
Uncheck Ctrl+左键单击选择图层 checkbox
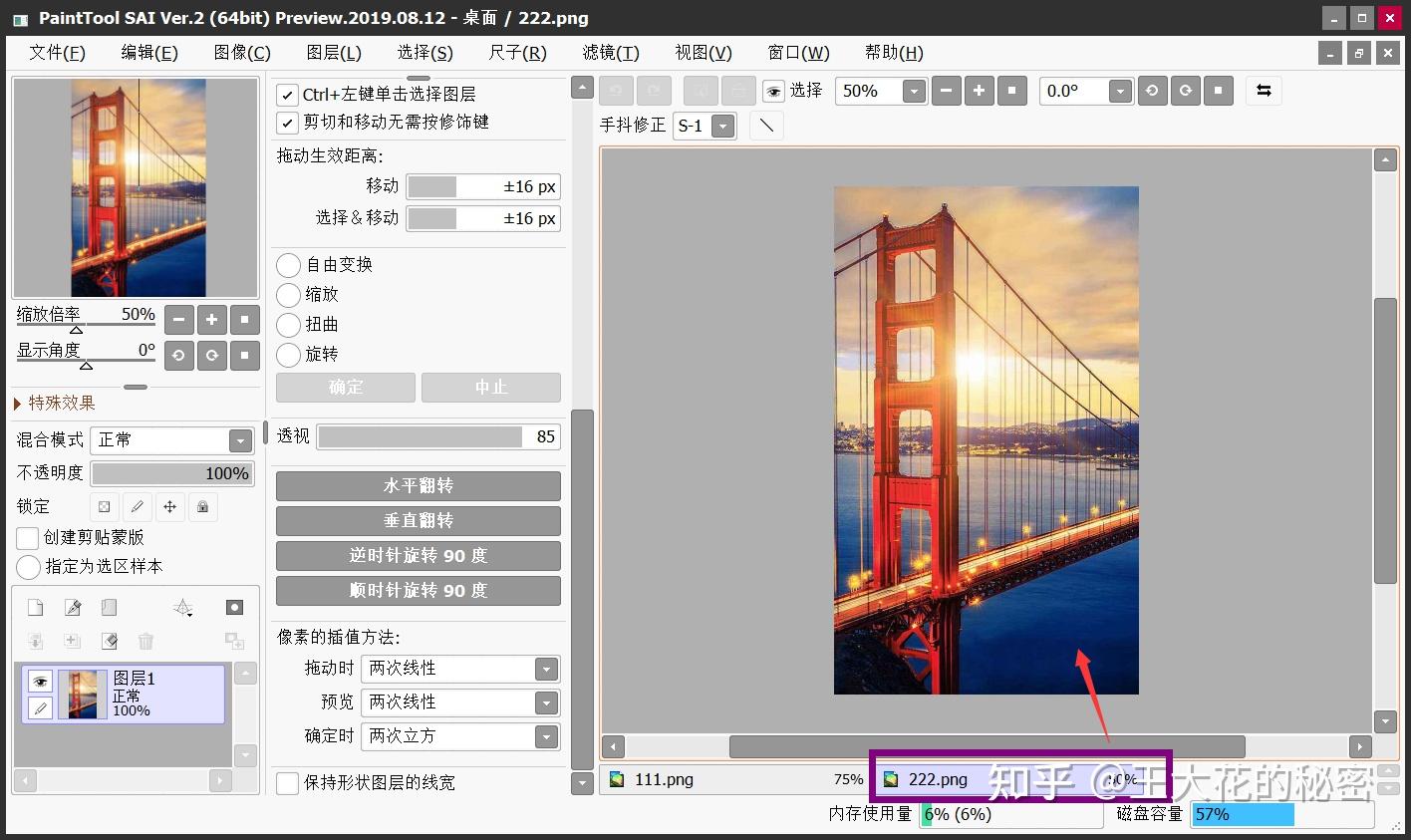pos(287,95)
